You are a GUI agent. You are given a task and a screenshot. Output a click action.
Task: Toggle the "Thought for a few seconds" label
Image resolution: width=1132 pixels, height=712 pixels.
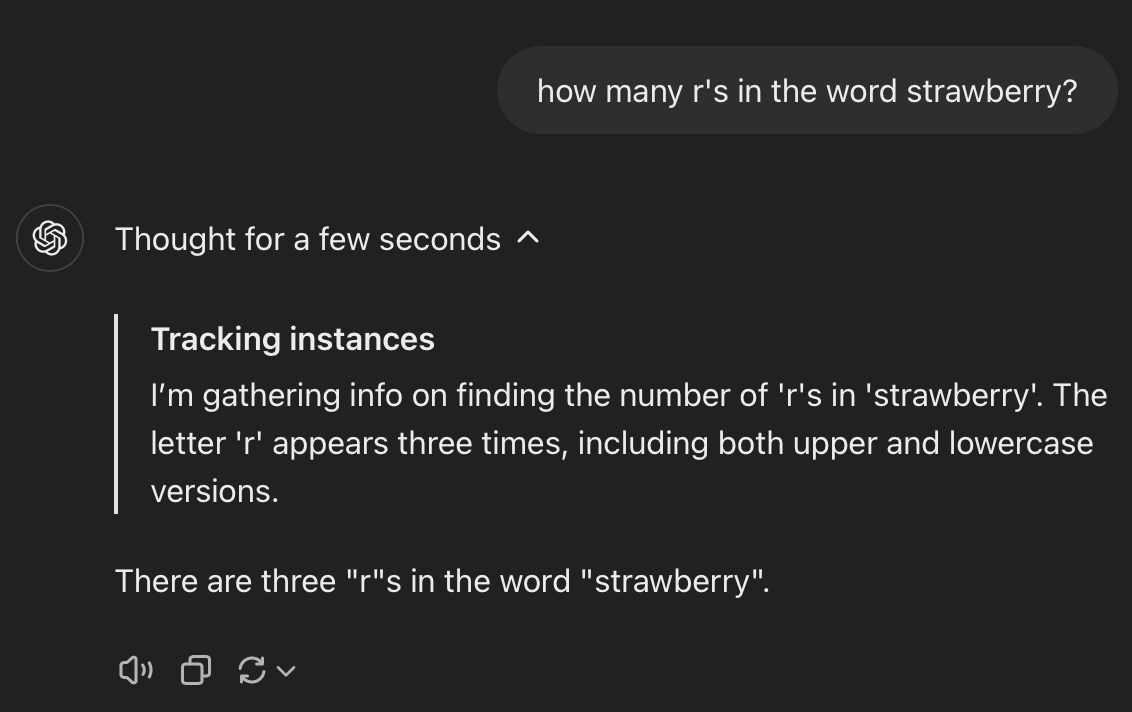307,239
